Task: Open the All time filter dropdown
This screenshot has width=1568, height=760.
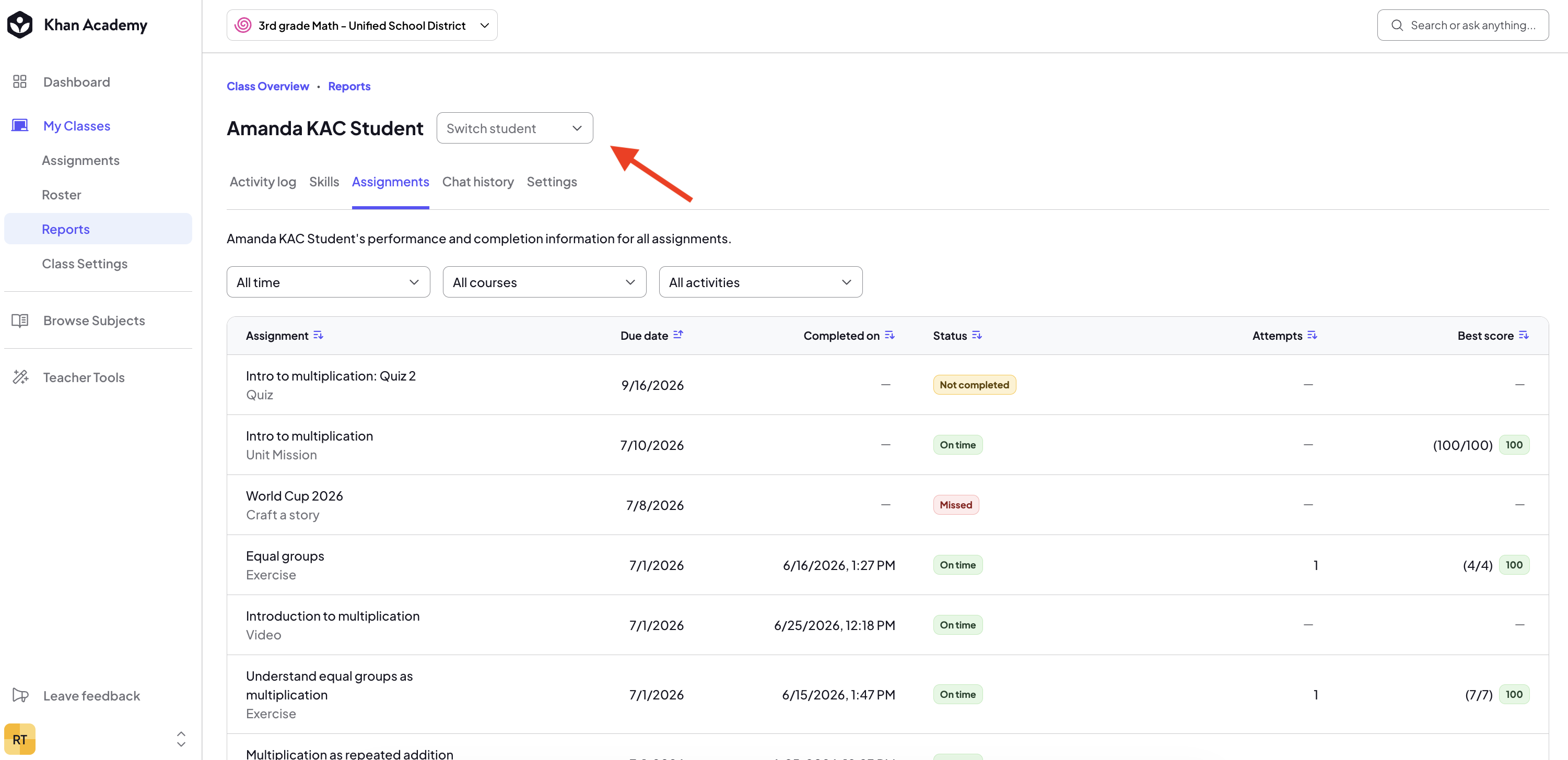Action: (x=328, y=282)
